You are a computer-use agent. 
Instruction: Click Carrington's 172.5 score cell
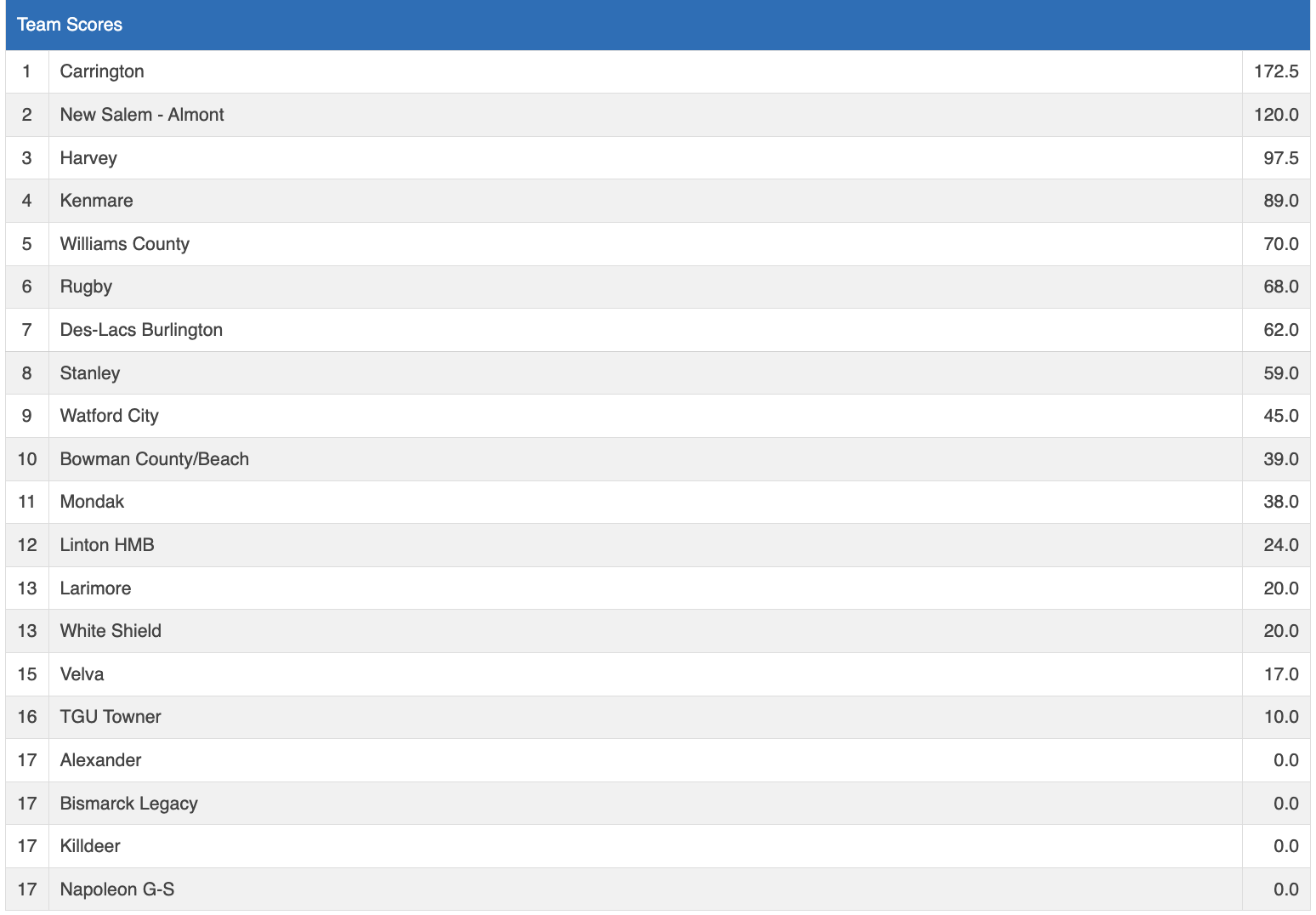(1275, 71)
